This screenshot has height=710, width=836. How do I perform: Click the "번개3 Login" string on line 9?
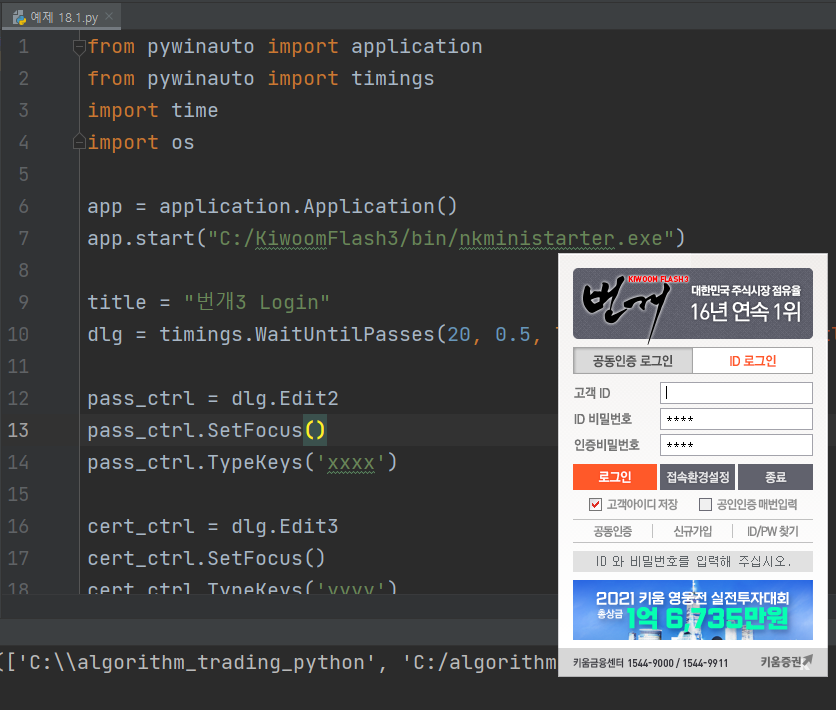pos(256,302)
